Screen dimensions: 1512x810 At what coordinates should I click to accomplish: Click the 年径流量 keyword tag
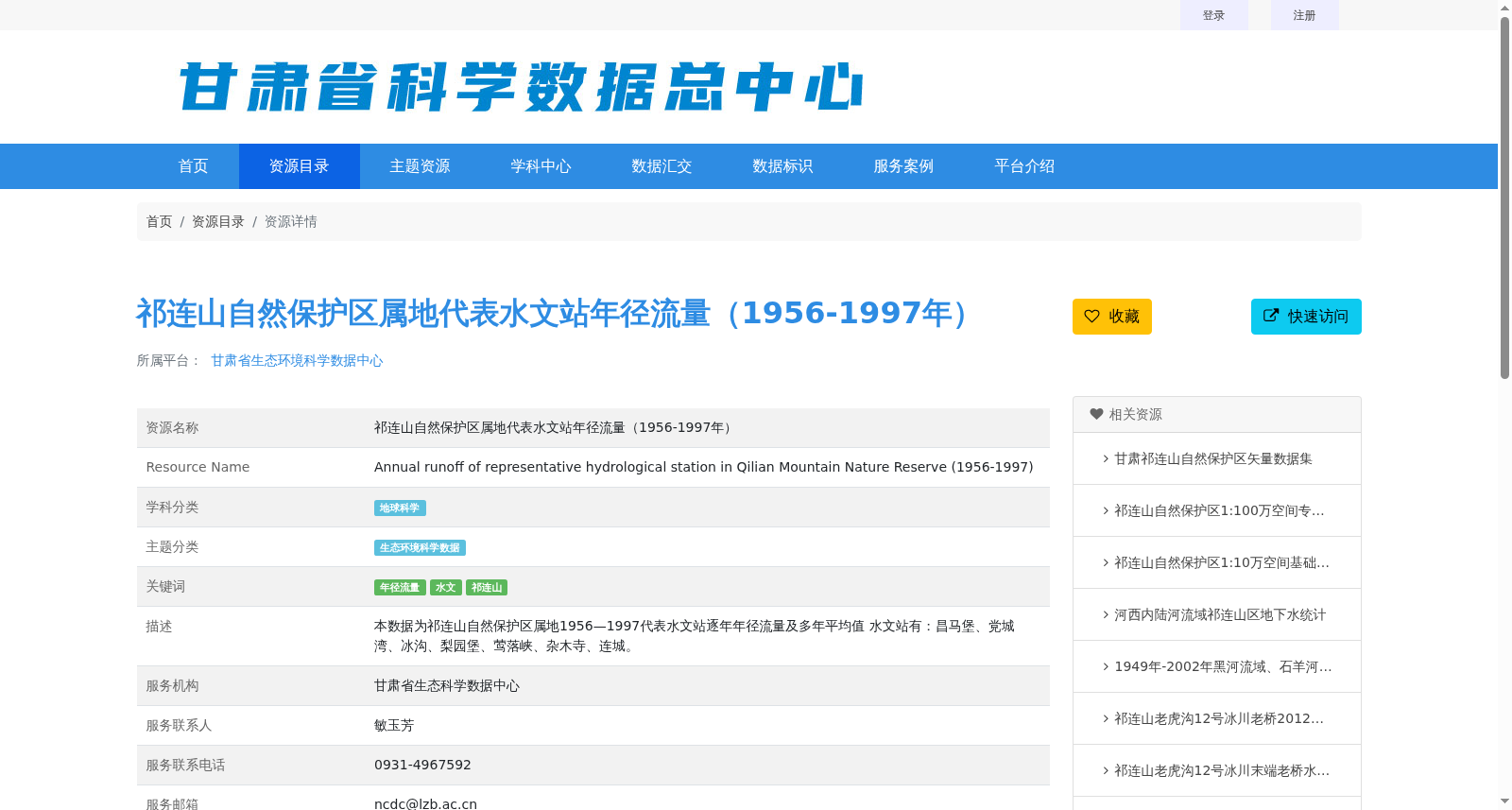[400, 588]
